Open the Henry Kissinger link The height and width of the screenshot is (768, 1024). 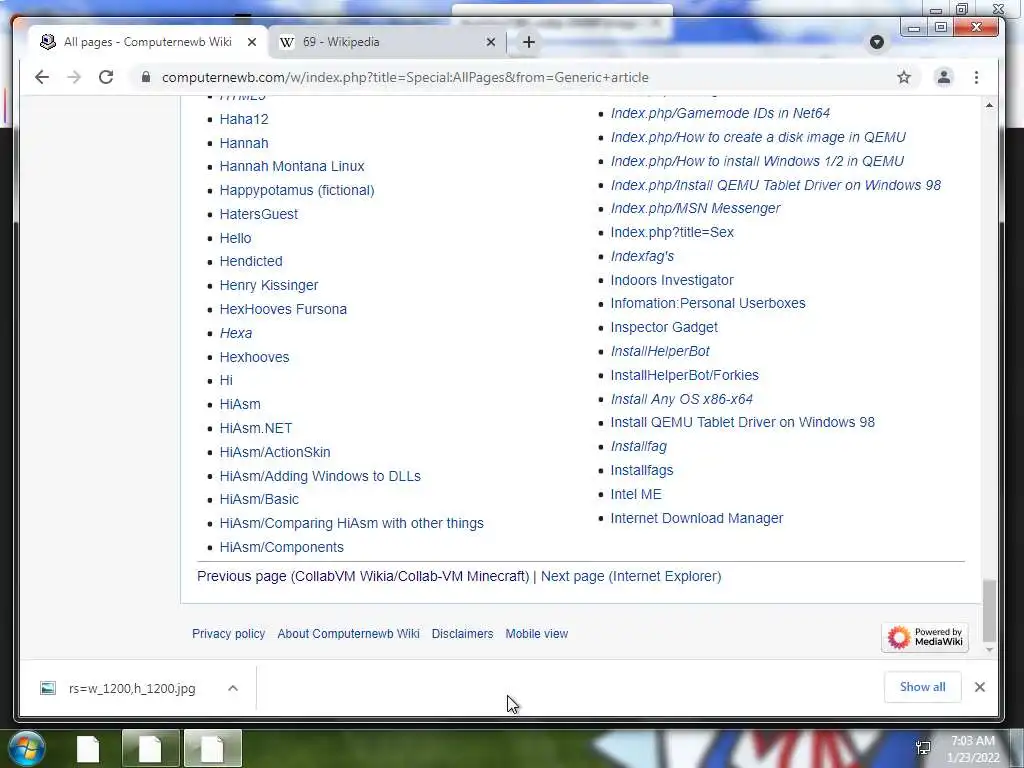click(x=269, y=285)
